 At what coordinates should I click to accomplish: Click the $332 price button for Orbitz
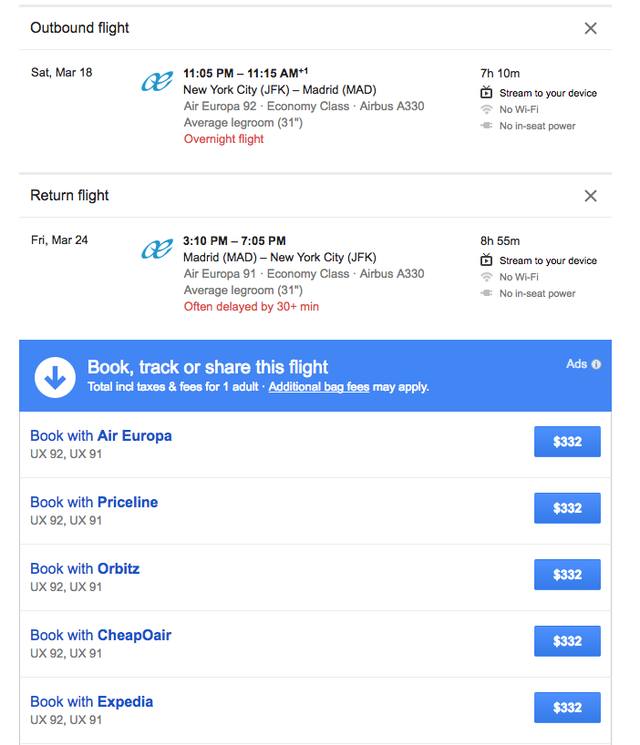[567, 575]
